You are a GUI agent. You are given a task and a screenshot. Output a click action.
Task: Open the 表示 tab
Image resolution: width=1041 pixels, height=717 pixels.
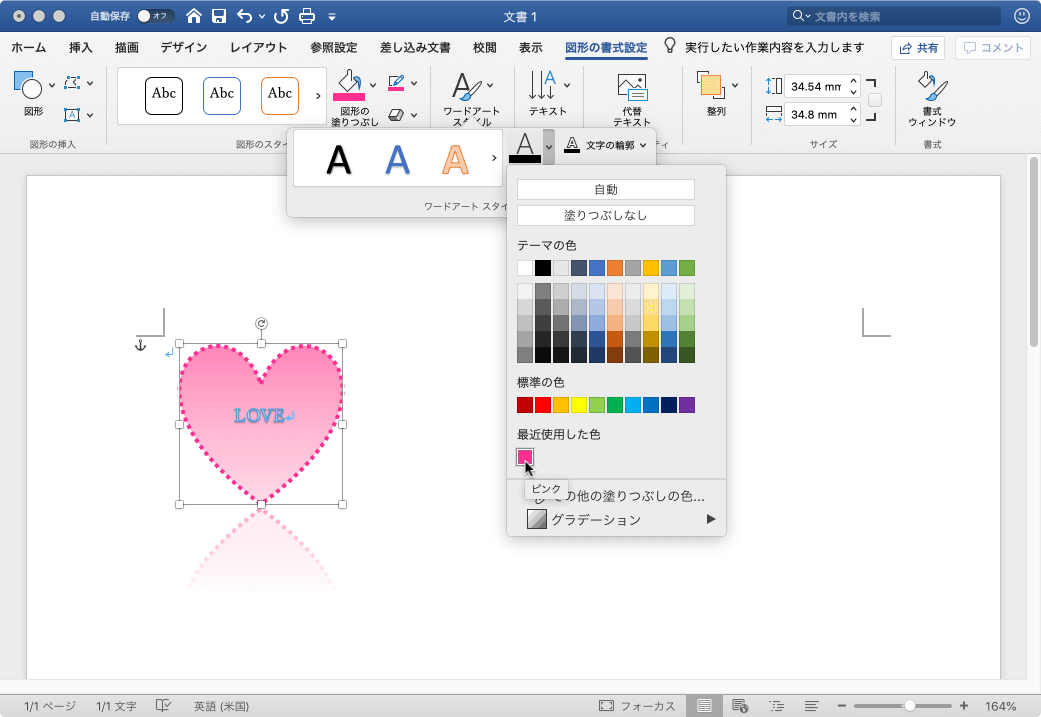(530, 48)
